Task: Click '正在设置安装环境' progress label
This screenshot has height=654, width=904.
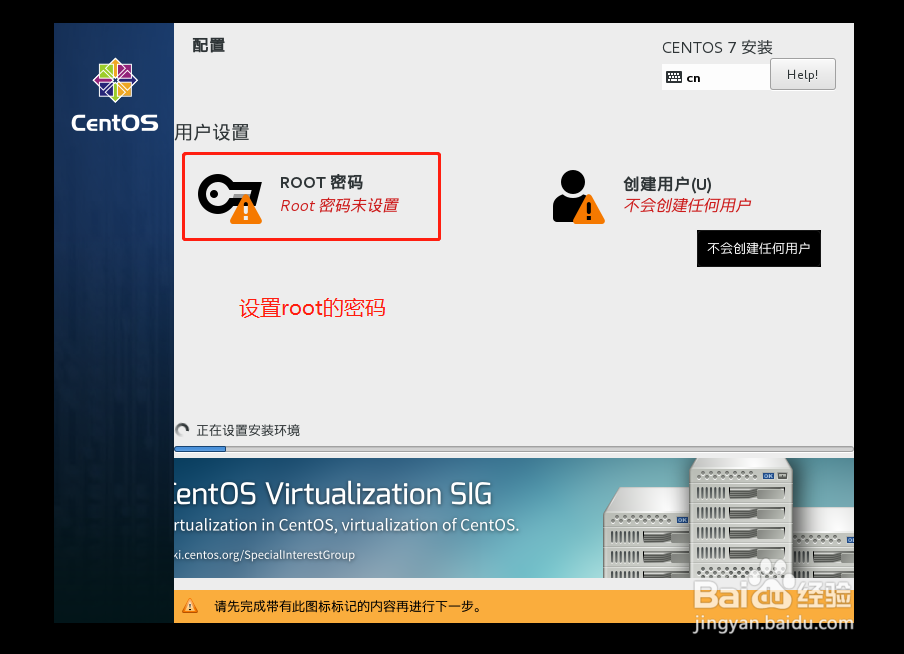Action: pyautogui.click(x=248, y=430)
